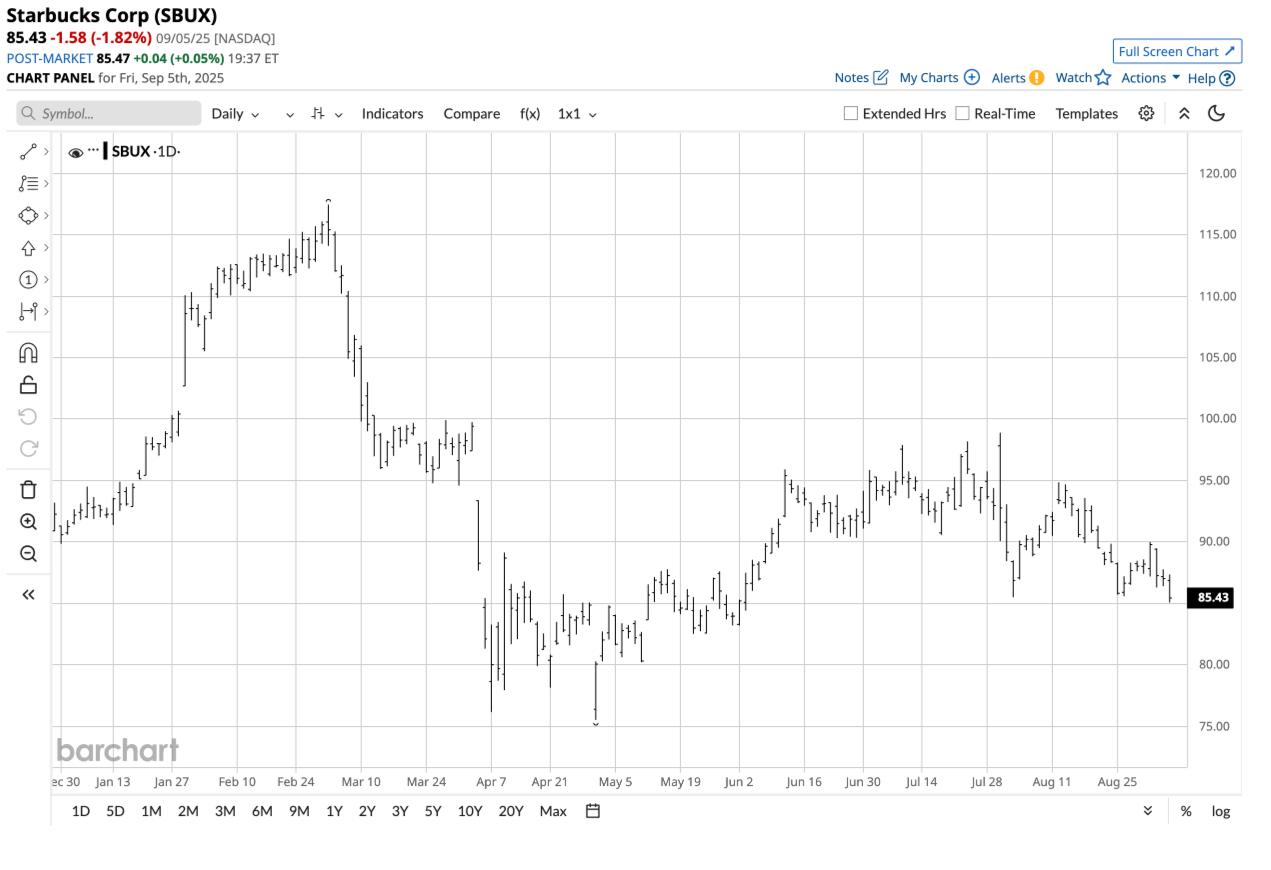Viewport: 1271px width, 870px height.
Task: Click the Notes pencil icon
Action: (x=881, y=77)
